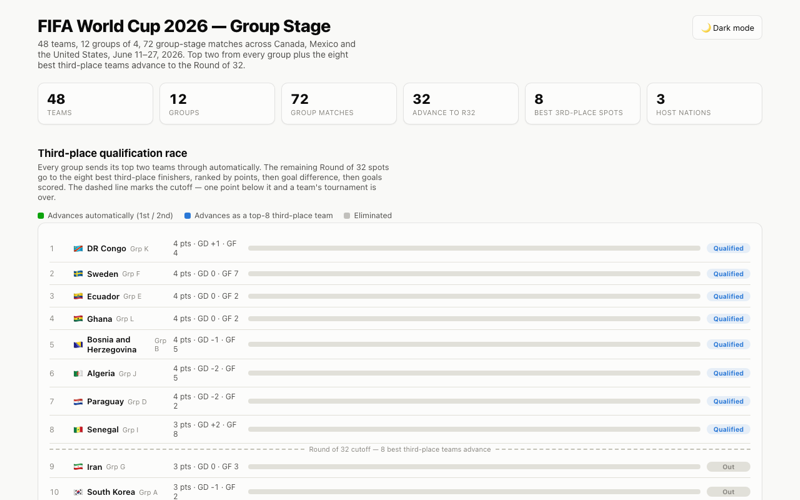Click the Iran team name
This screenshot has width=800, height=500.
pyautogui.click(x=94, y=467)
